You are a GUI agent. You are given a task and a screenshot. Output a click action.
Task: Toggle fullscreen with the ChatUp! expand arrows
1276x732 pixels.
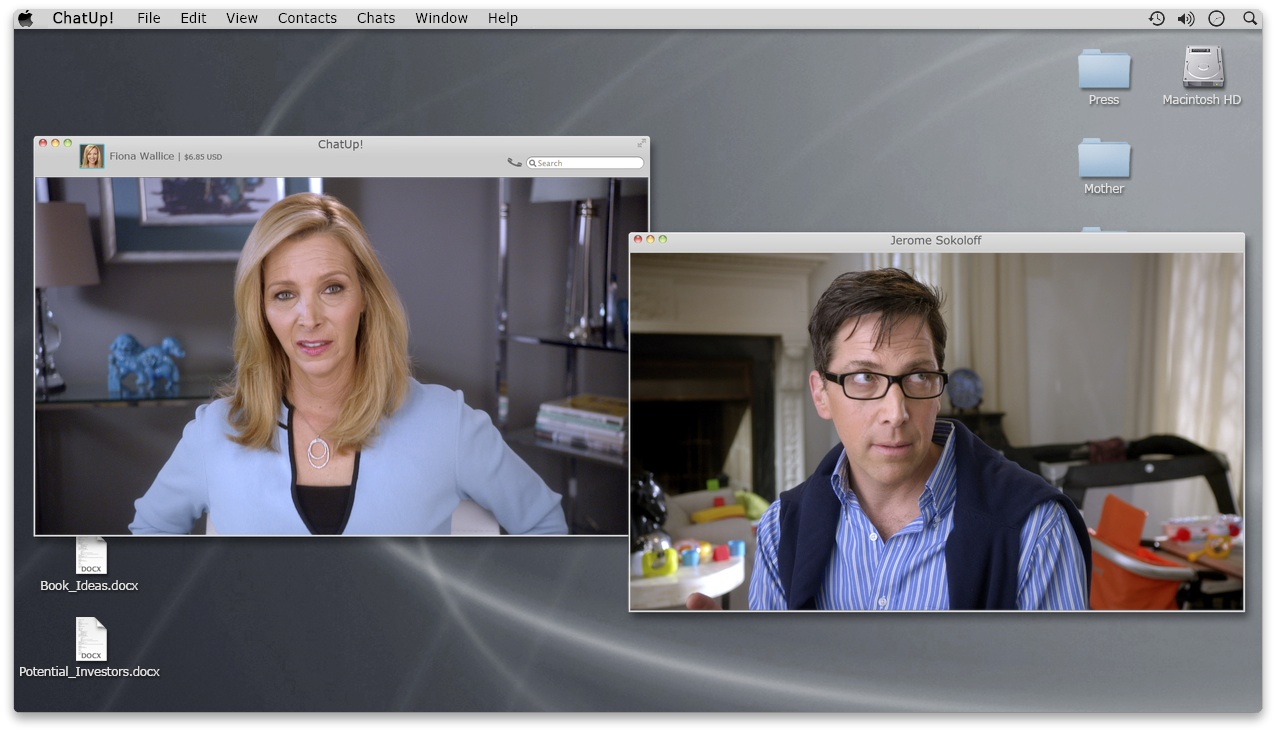(x=641, y=143)
